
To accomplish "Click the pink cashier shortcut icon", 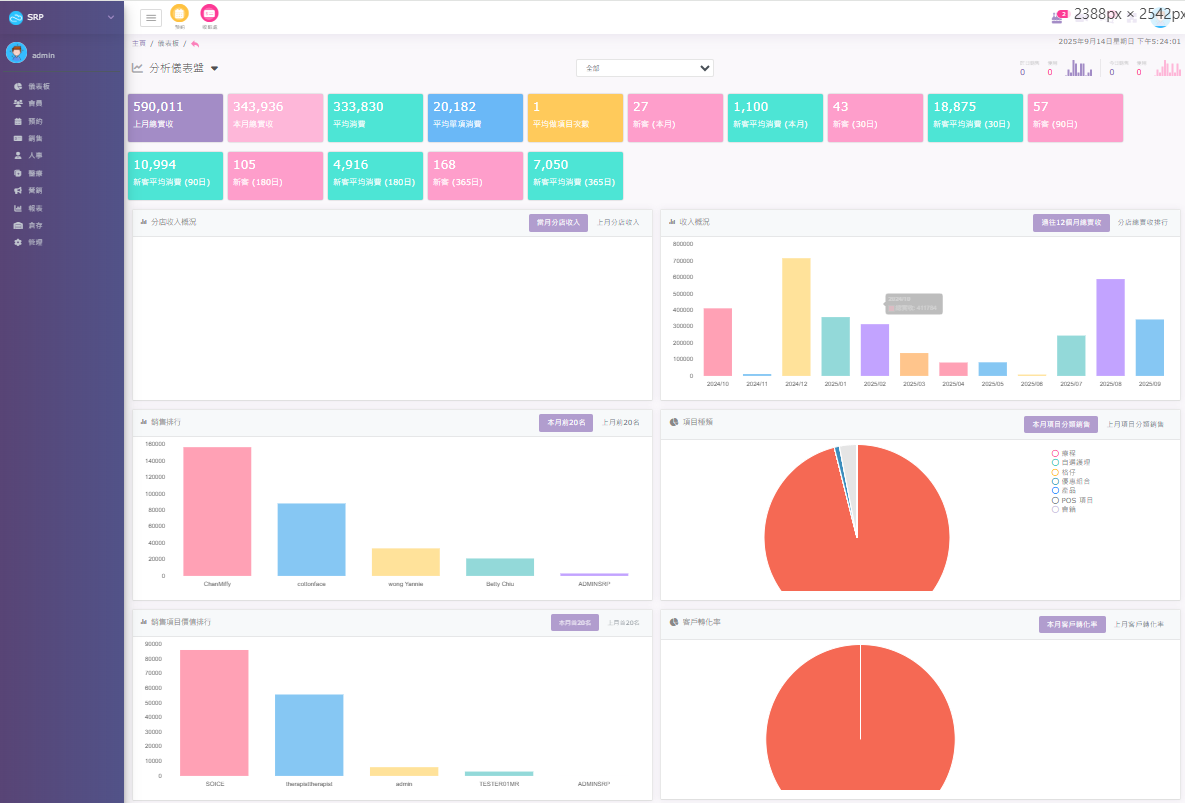I will [209, 15].
